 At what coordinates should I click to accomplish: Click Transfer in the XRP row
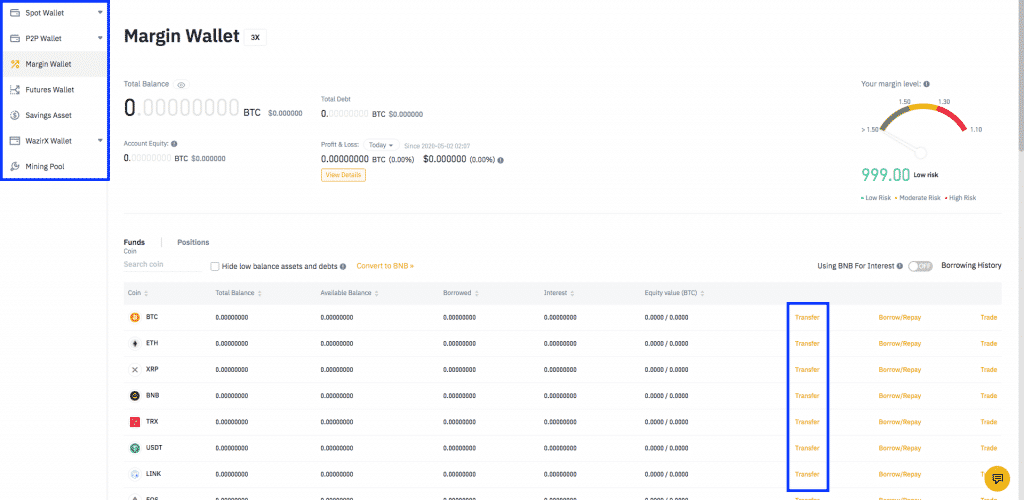[807, 369]
